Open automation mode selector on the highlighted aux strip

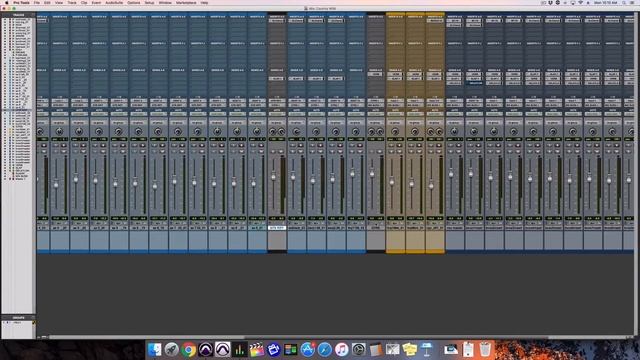277,114
